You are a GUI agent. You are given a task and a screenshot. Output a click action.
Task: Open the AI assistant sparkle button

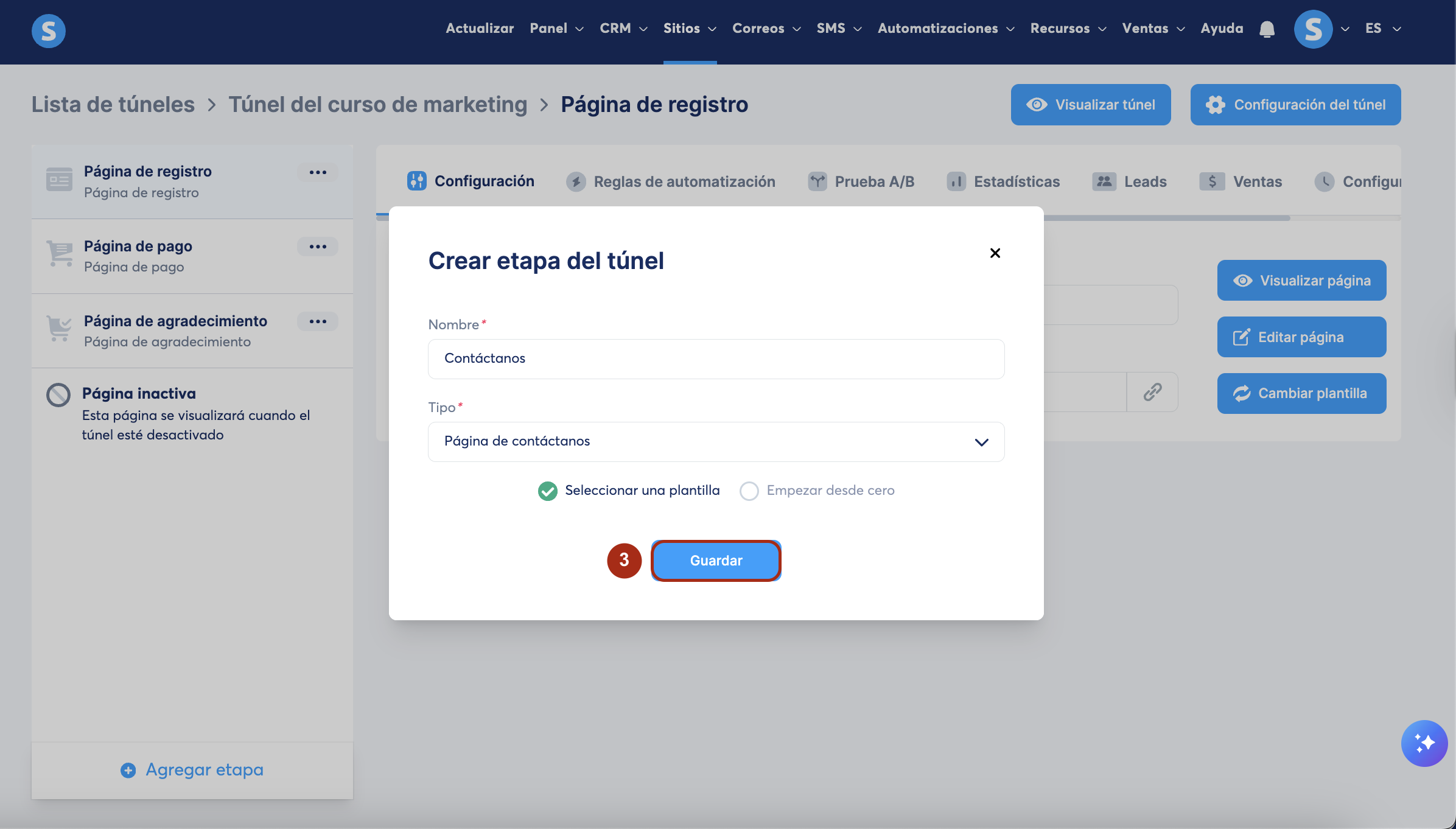tap(1424, 743)
